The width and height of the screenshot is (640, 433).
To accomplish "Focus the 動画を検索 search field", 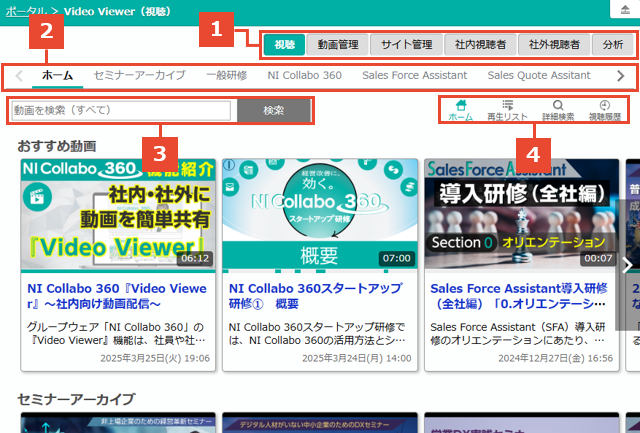I will (x=121, y=110).
